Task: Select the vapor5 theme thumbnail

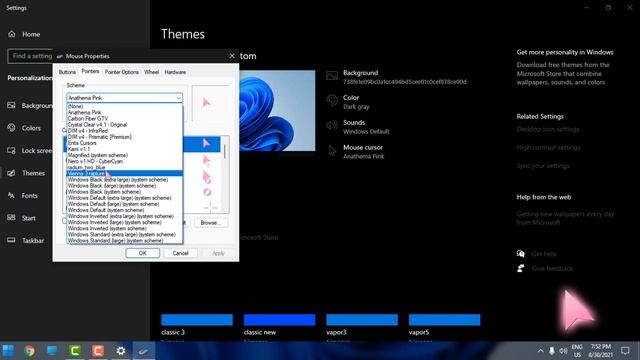Action: coord(444,320)
